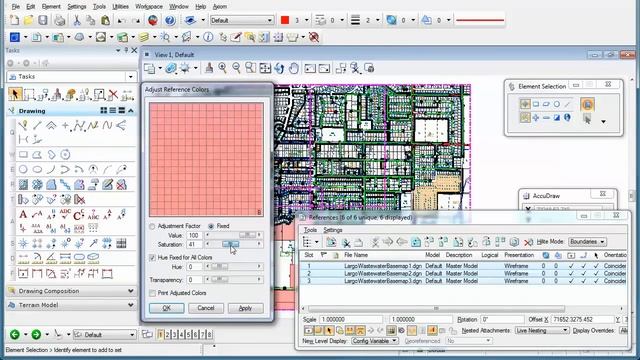Click the Print icon in main toolbar
This screenshot has width=640, height=360.
pos(60,20)
